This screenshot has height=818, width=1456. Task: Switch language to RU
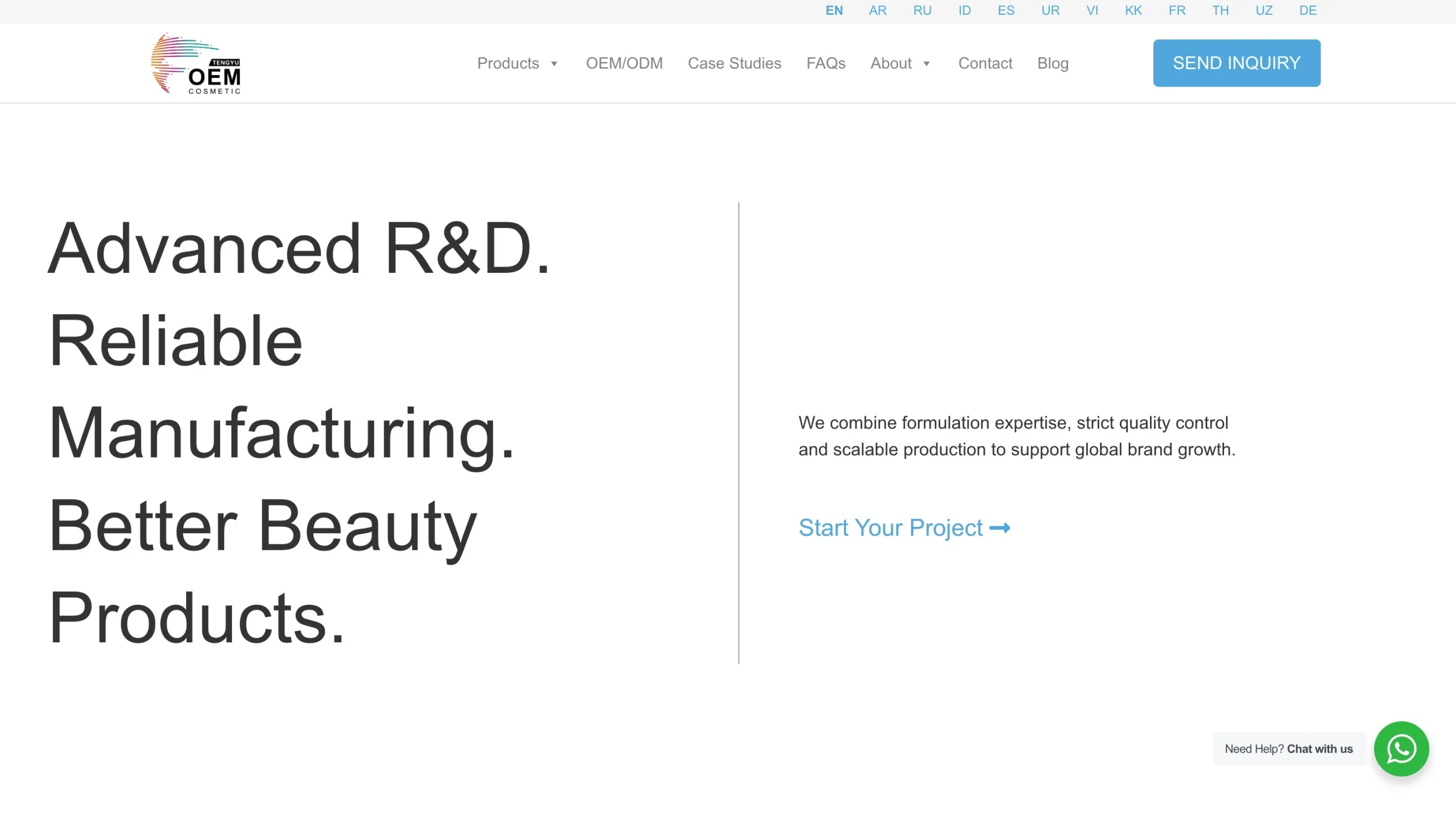pyautogui.click(x=922, y=10)
